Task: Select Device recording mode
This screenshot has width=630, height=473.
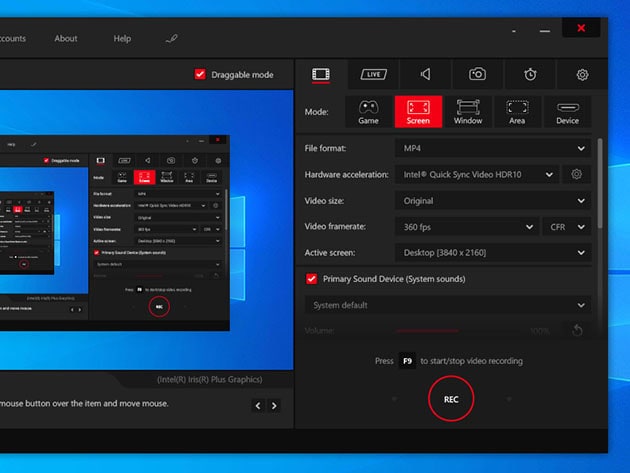Action: [x=567, y=112]
